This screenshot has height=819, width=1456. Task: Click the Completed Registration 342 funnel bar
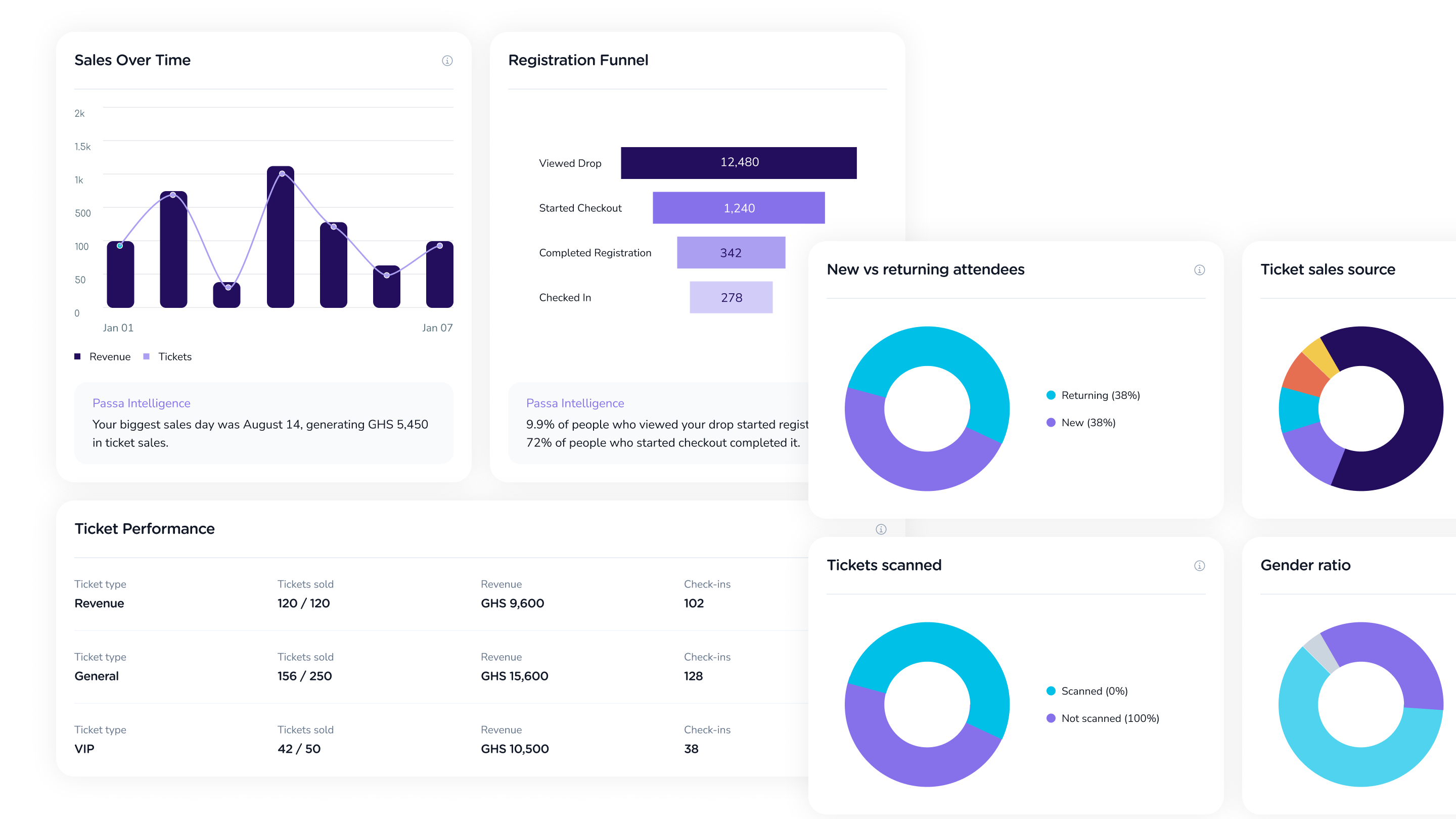(x=731, y=252)
